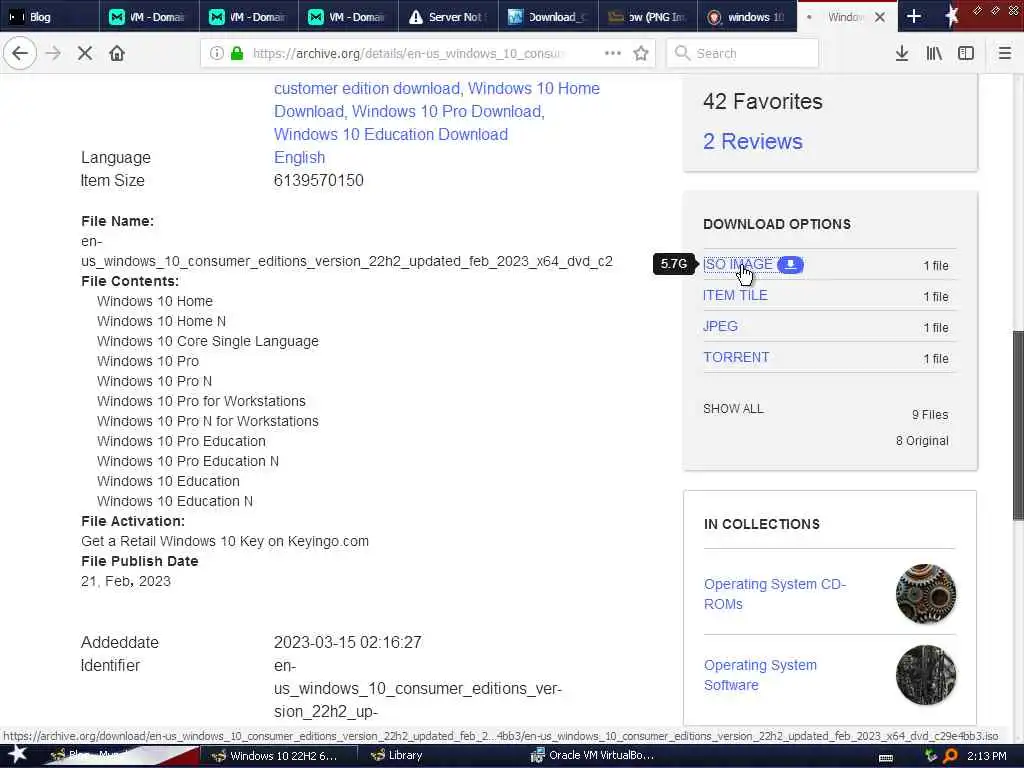1024x768 pixels.
Task: Open the TORRENT download link
Action: [x=736, y=357]
